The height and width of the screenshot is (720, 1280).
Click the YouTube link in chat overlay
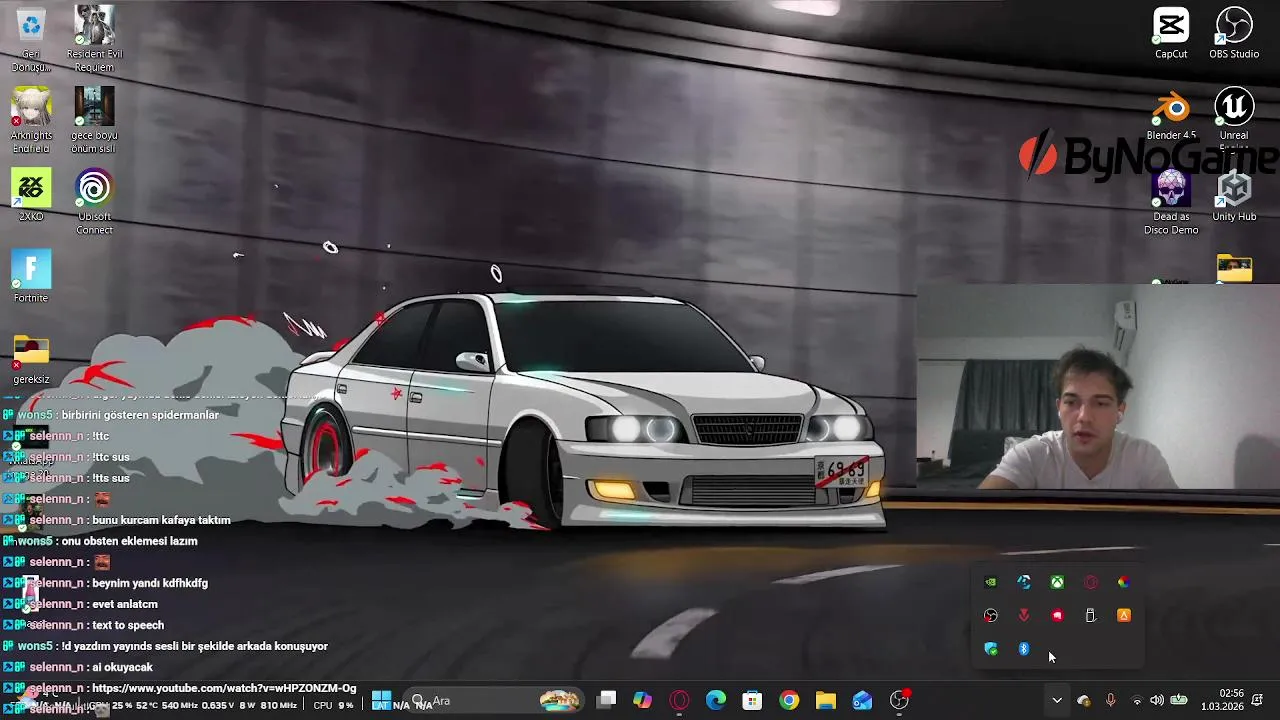(223, 688)
